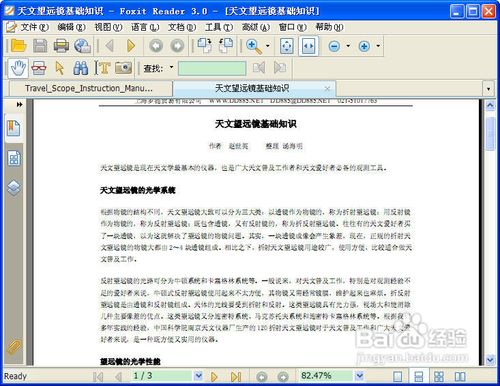Go to the next page with the orange right arrow

tap(131, 46)
